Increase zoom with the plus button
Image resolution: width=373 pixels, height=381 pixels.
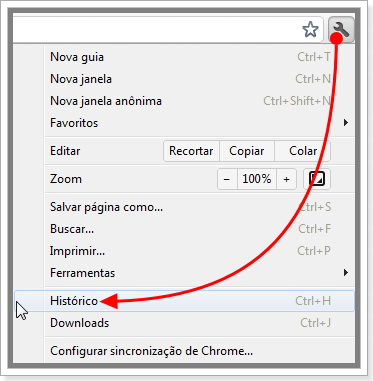coord(286,179)
